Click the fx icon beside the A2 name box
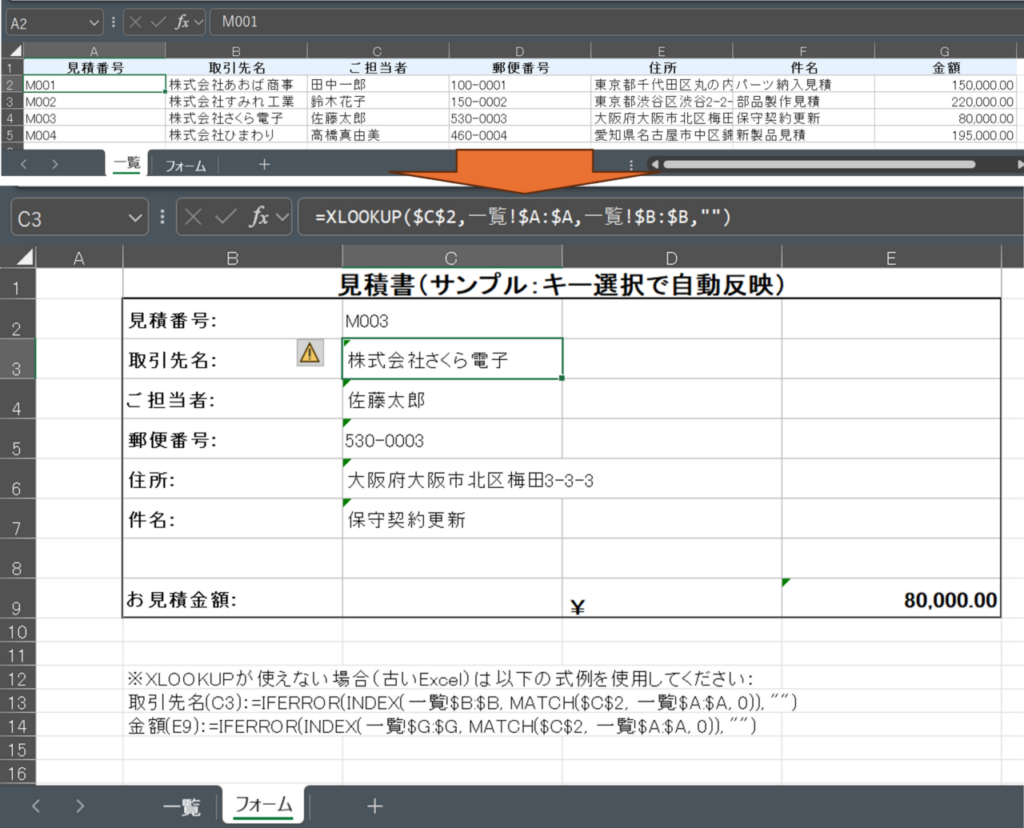1024x828 pixels. tap(182, 21)
